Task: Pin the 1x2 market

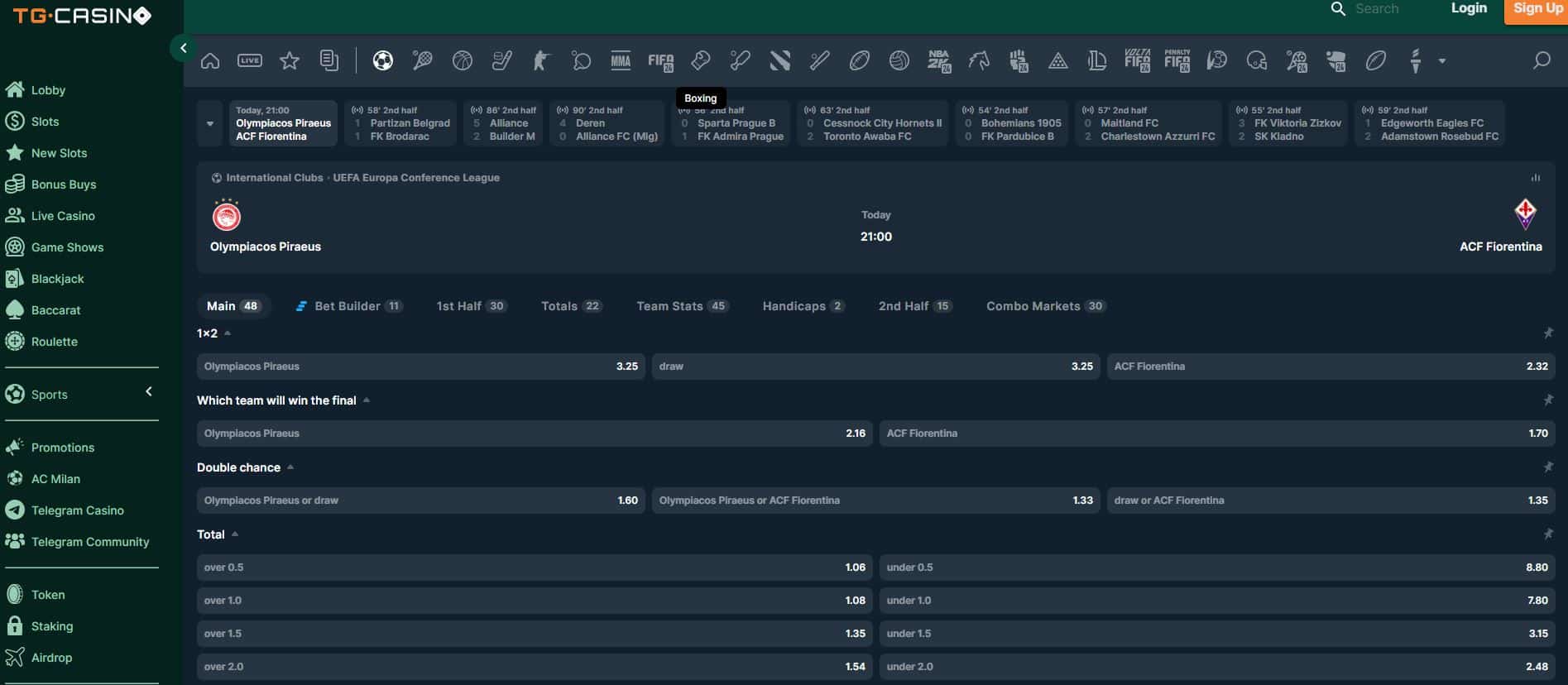Action: [x=1547, y=333]
